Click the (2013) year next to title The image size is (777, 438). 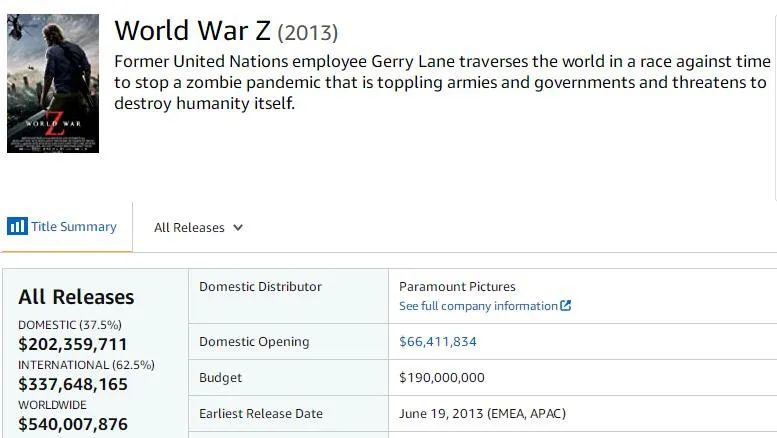point(308,33)
